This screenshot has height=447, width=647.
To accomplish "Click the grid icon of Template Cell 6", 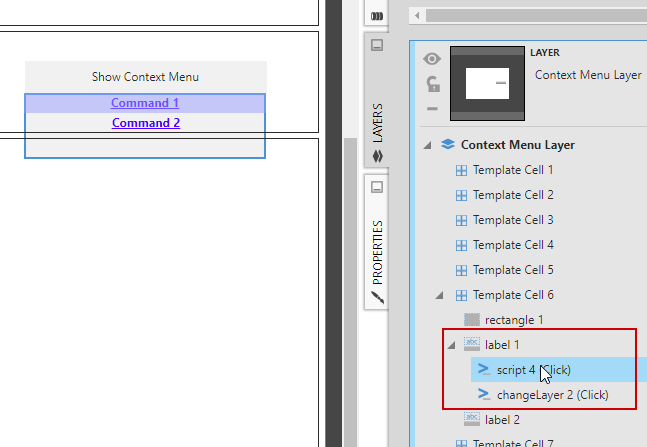I will click(461, 295).
